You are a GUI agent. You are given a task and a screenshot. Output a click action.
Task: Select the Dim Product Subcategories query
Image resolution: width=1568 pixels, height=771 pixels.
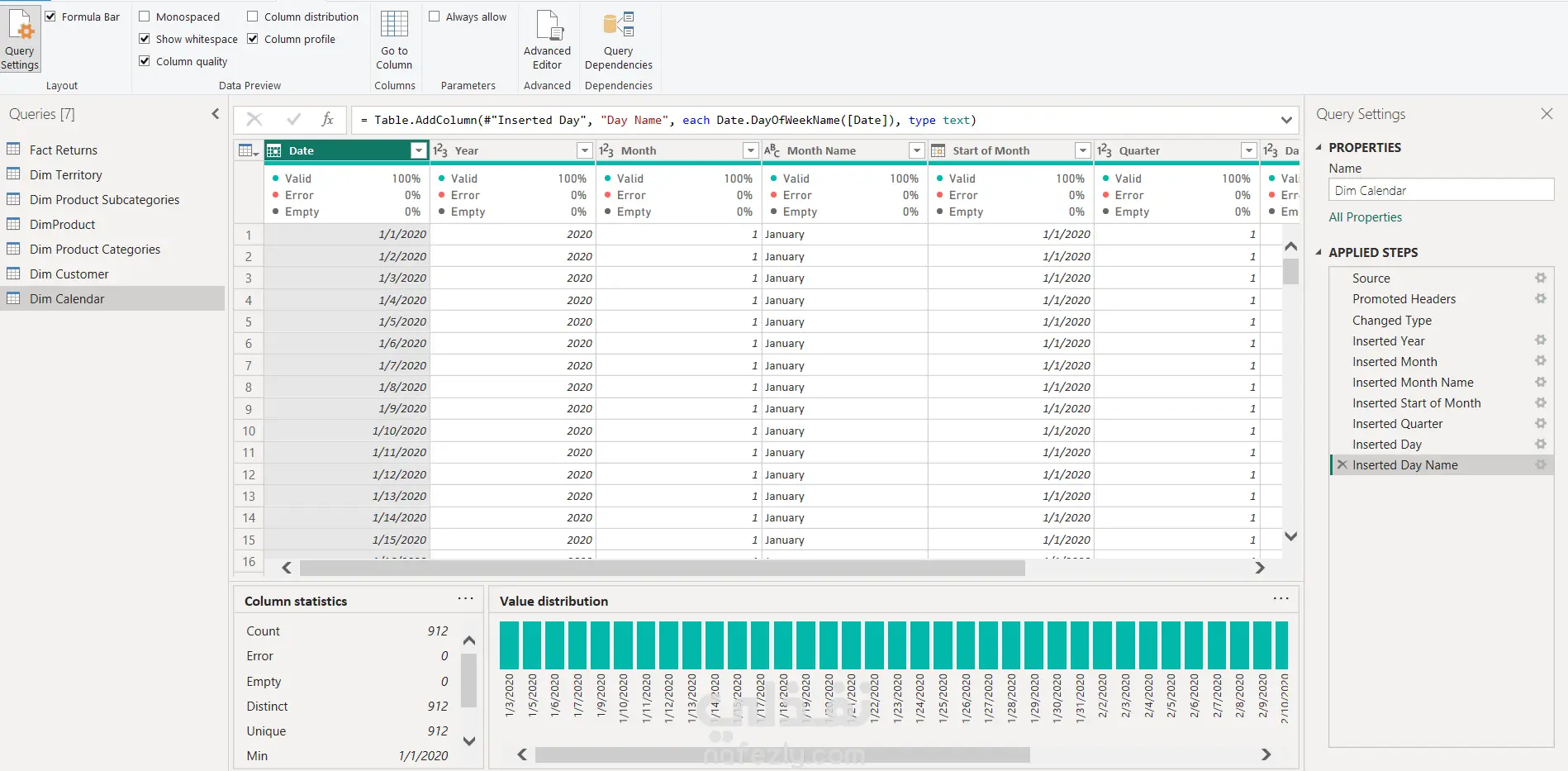click(112, 199)
